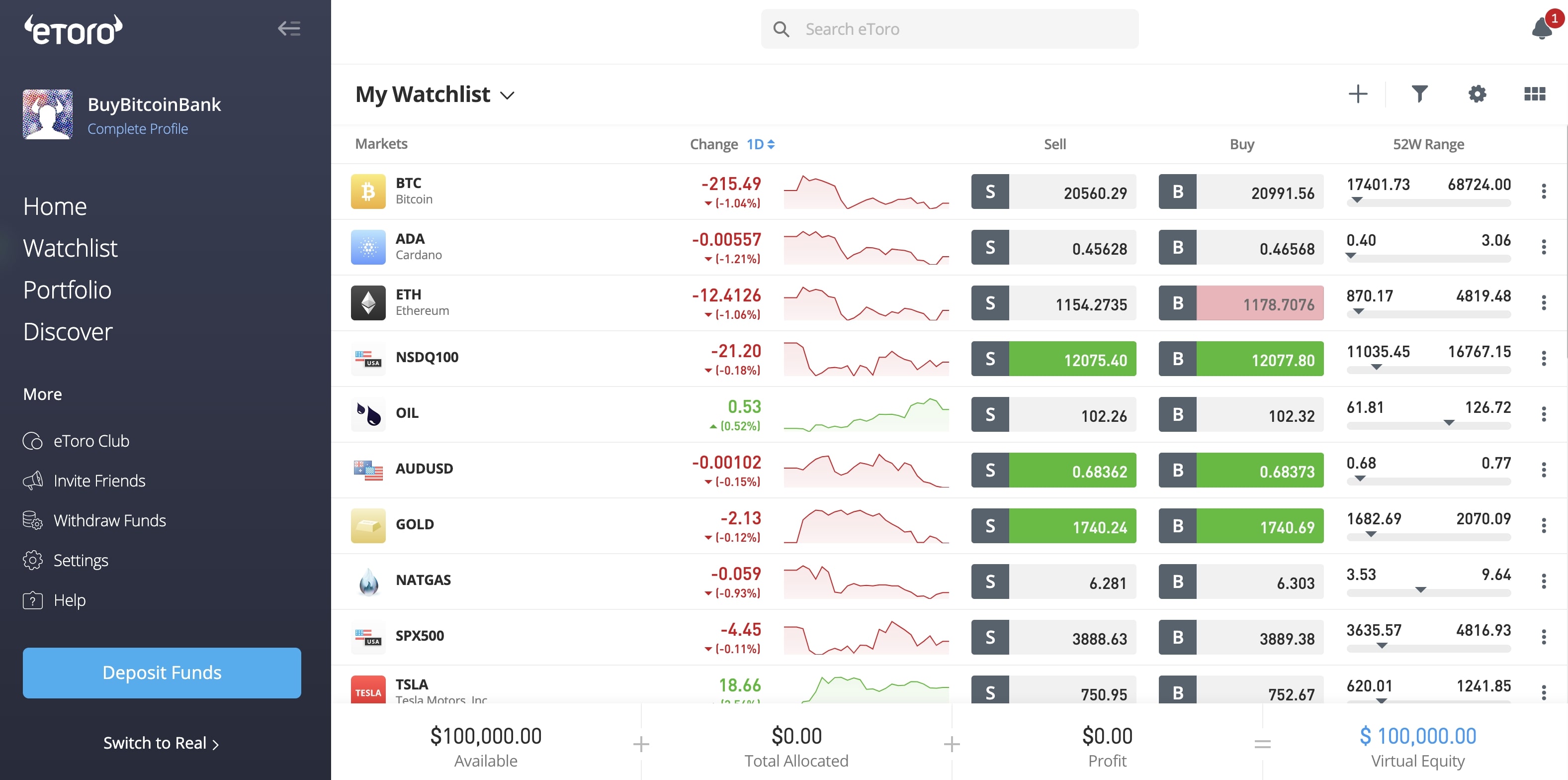1568x780 pixels.
Task: Click the Bitcoin BTC coin icon
Action: coord(368,191)
